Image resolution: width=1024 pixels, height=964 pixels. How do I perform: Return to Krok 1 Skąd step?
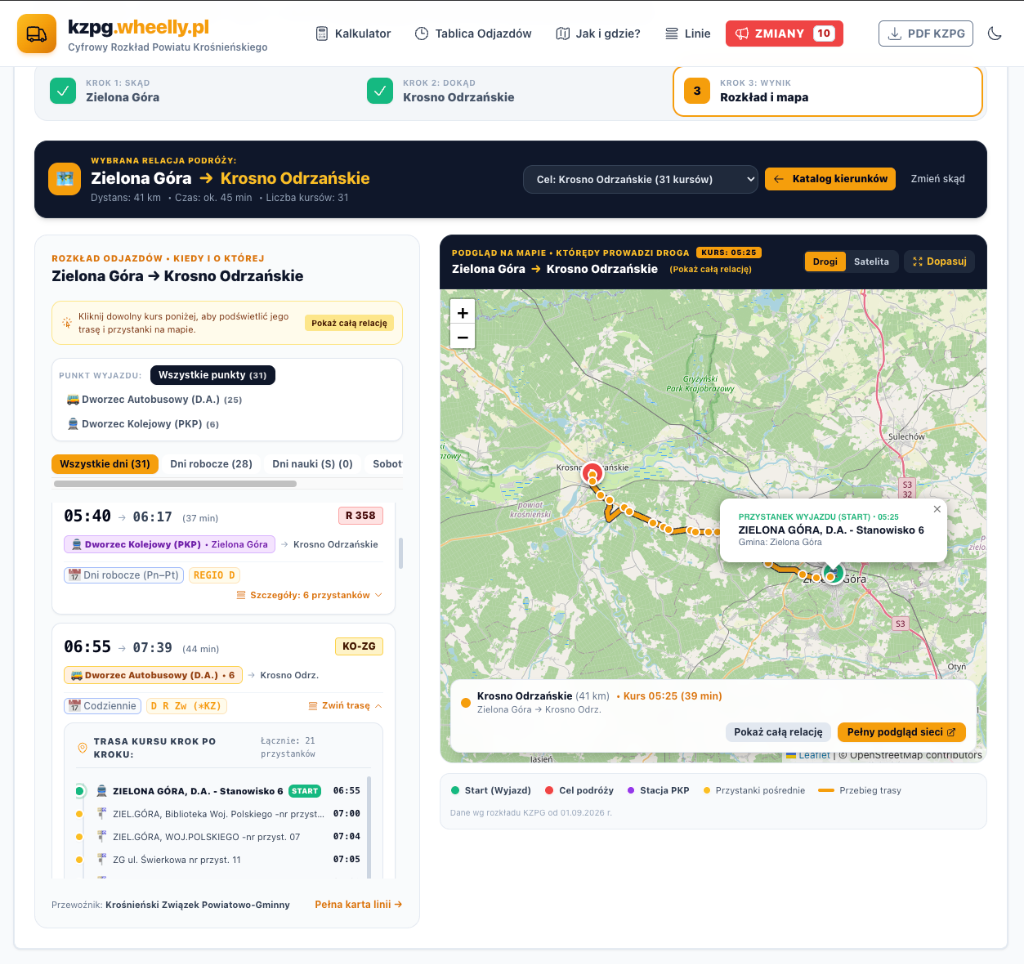(194, 91)
